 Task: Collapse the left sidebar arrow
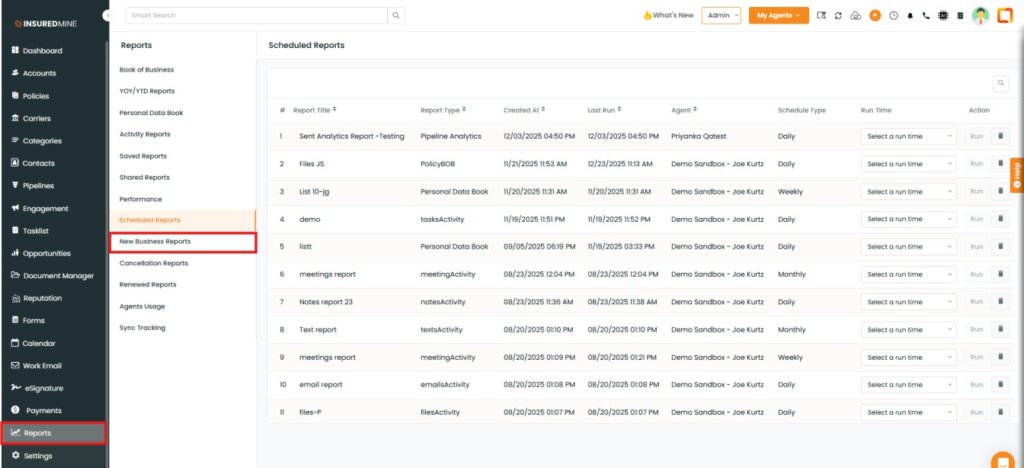(x=107, y=15)
